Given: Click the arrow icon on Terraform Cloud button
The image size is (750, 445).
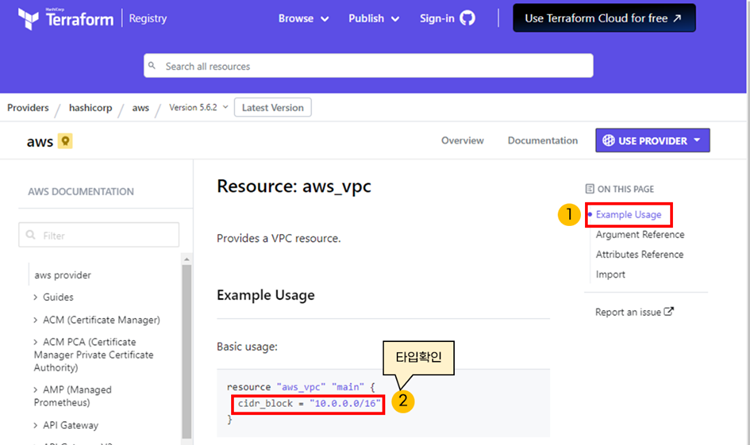Looking at the screenshot, I should [x=677, y=19].
